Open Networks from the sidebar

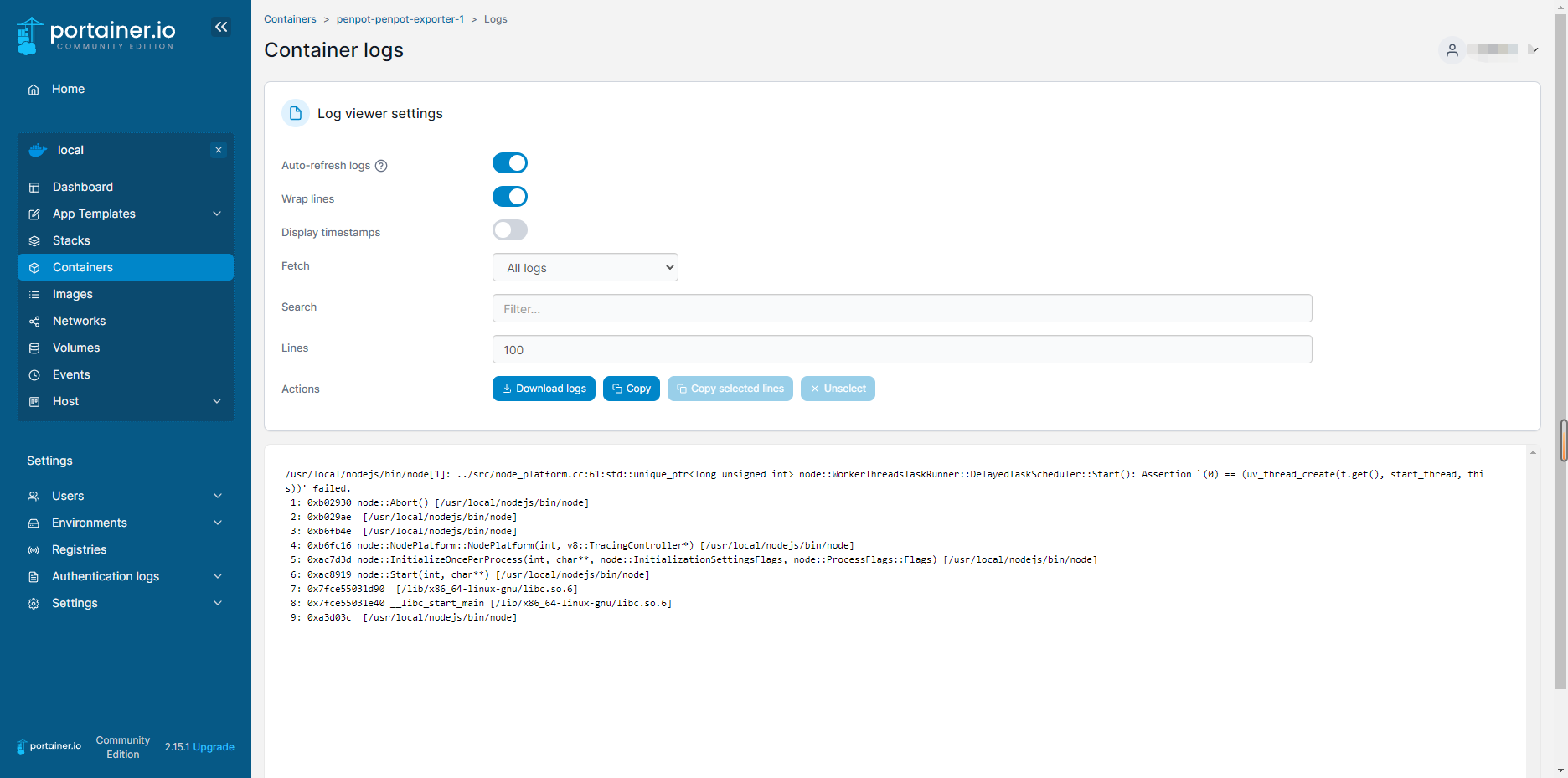pyautogui.click(x=79, y=321)
